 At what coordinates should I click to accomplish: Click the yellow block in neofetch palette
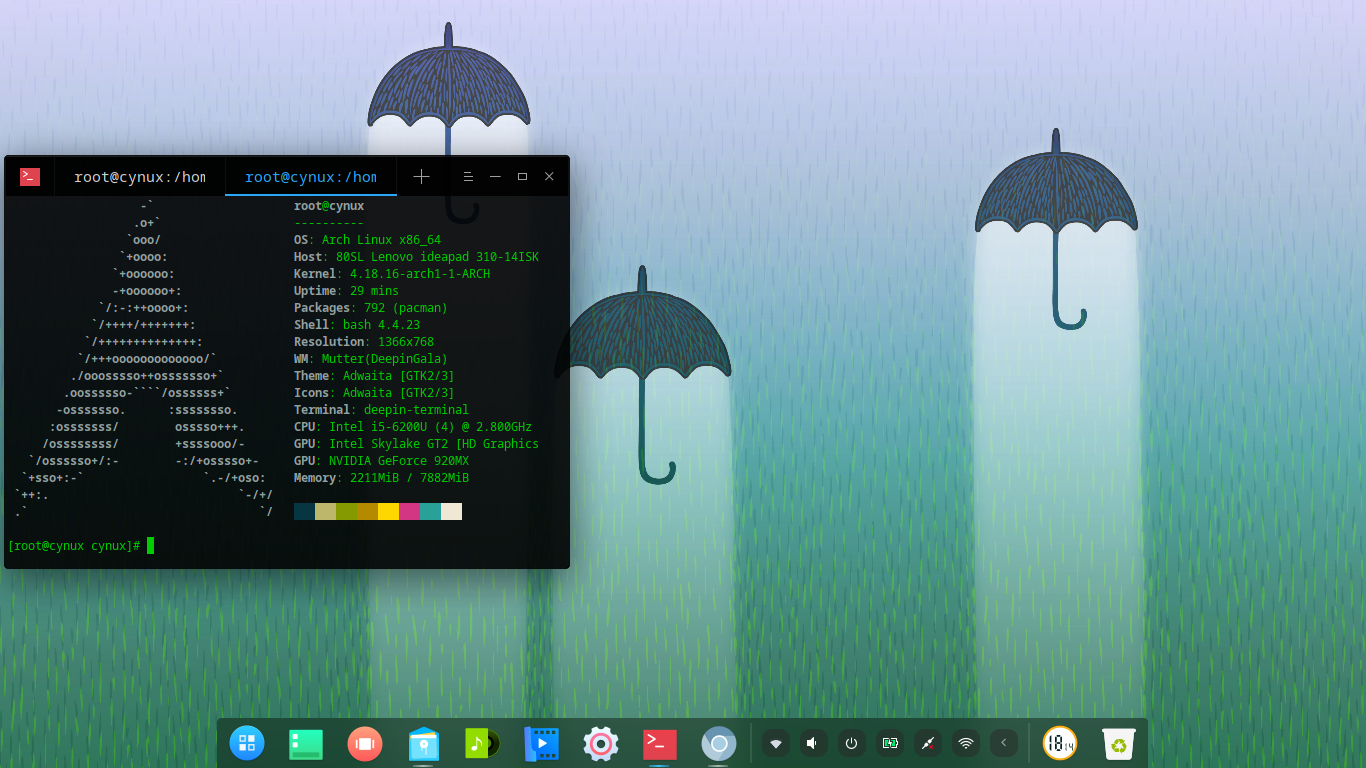(388, 512)
